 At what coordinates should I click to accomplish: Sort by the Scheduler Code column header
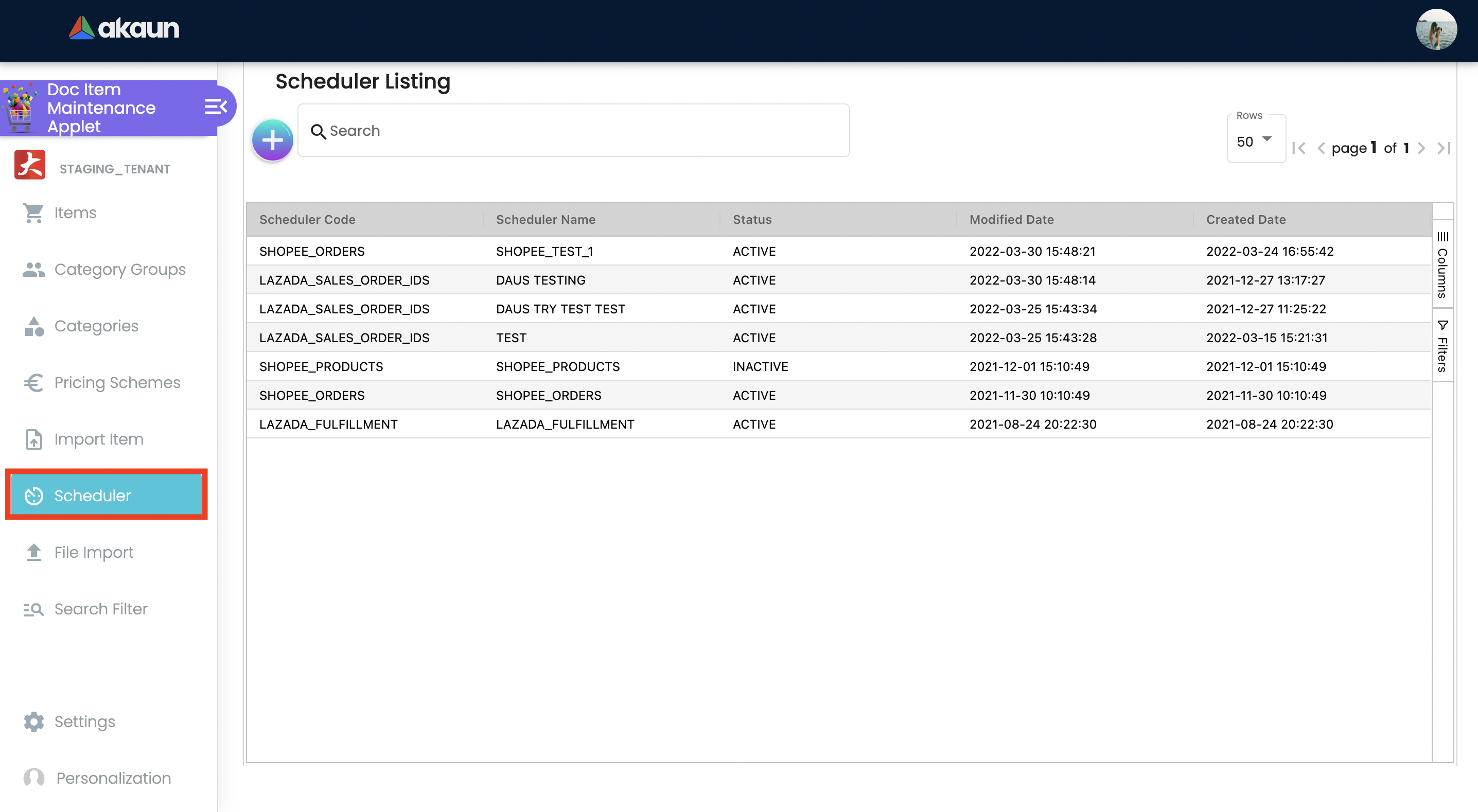(307, 219)
